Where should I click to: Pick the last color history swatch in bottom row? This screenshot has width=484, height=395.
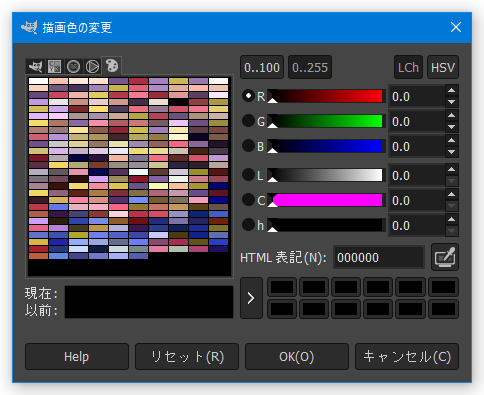443,309
